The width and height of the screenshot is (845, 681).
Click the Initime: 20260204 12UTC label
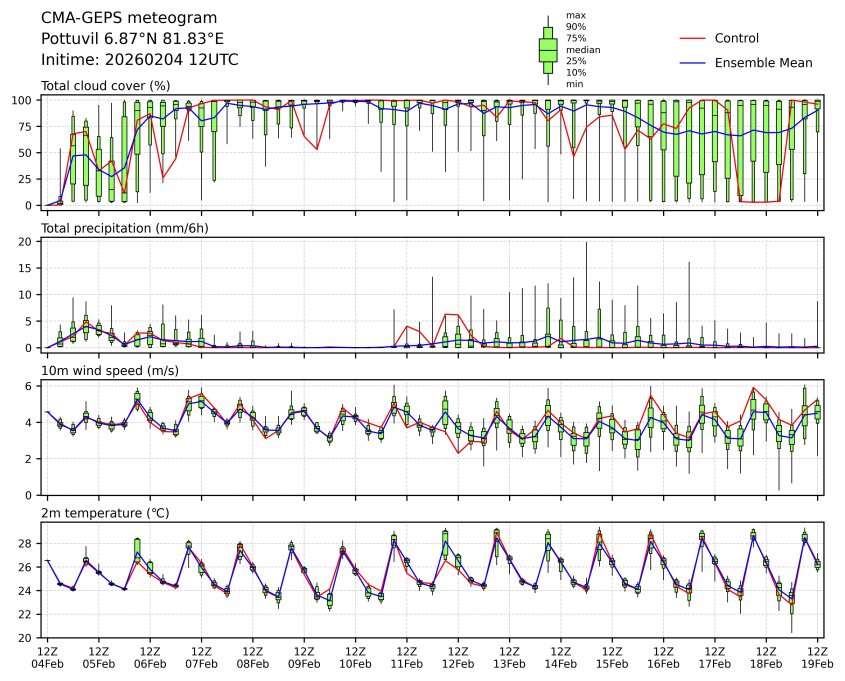click(139, 60)
